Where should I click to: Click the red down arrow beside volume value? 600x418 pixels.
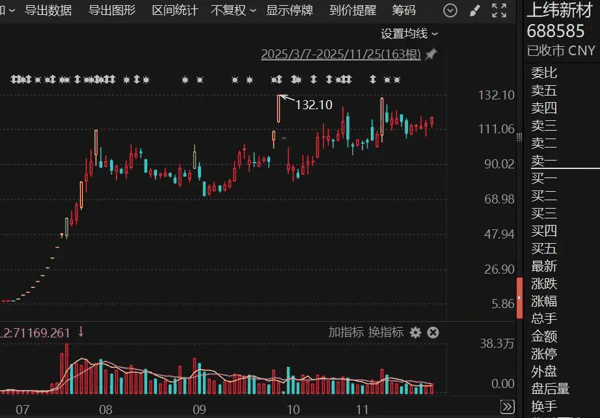point(81,332)
